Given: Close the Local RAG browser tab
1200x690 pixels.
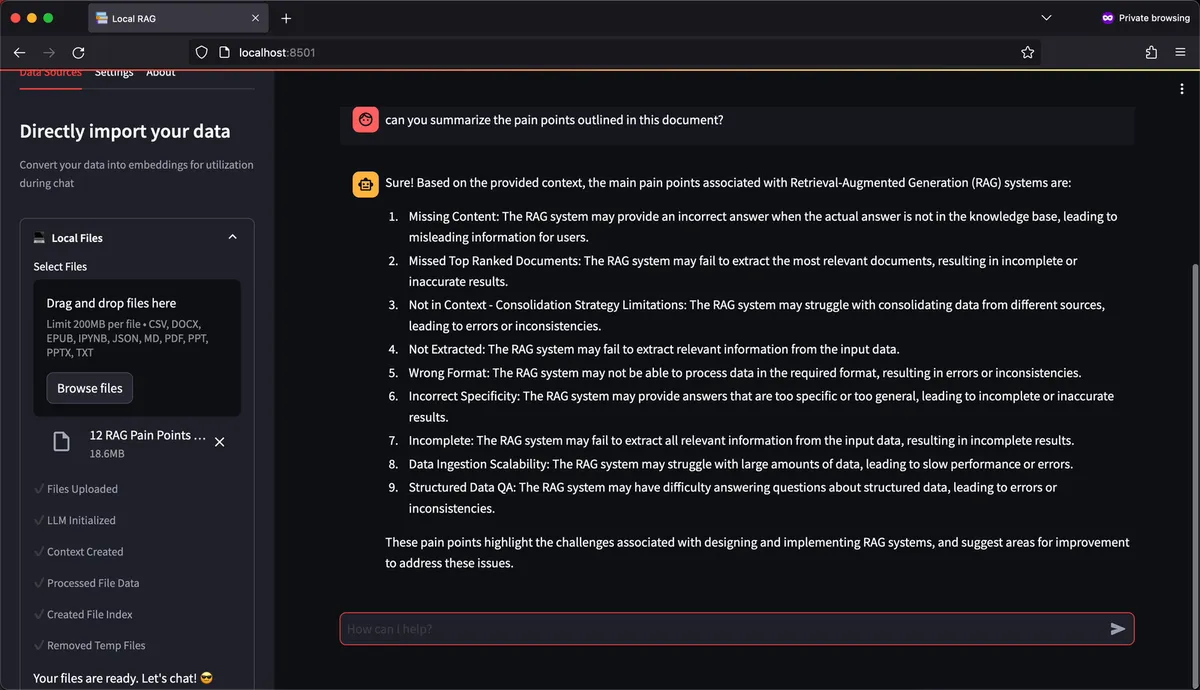Looking at the screenshot, I should [256, 18].
